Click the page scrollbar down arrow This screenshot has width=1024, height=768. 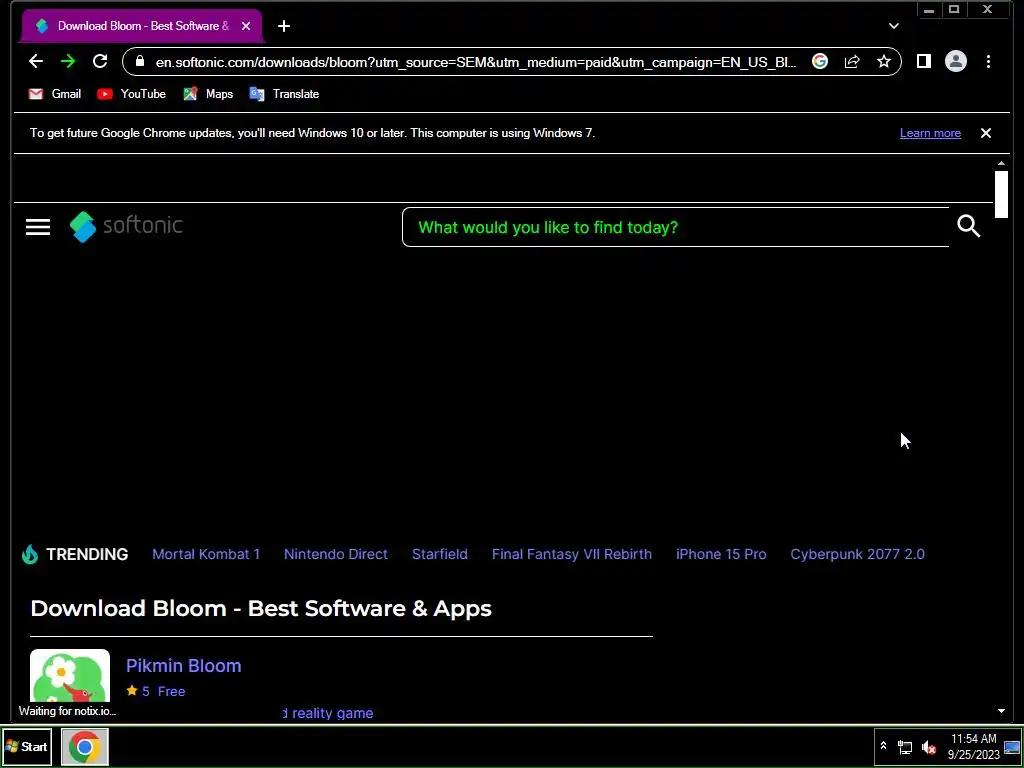pyautogui.click(x=1001, y=711)
